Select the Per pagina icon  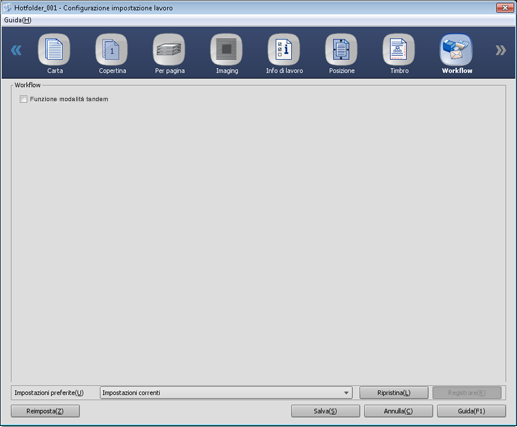(169, 49)
